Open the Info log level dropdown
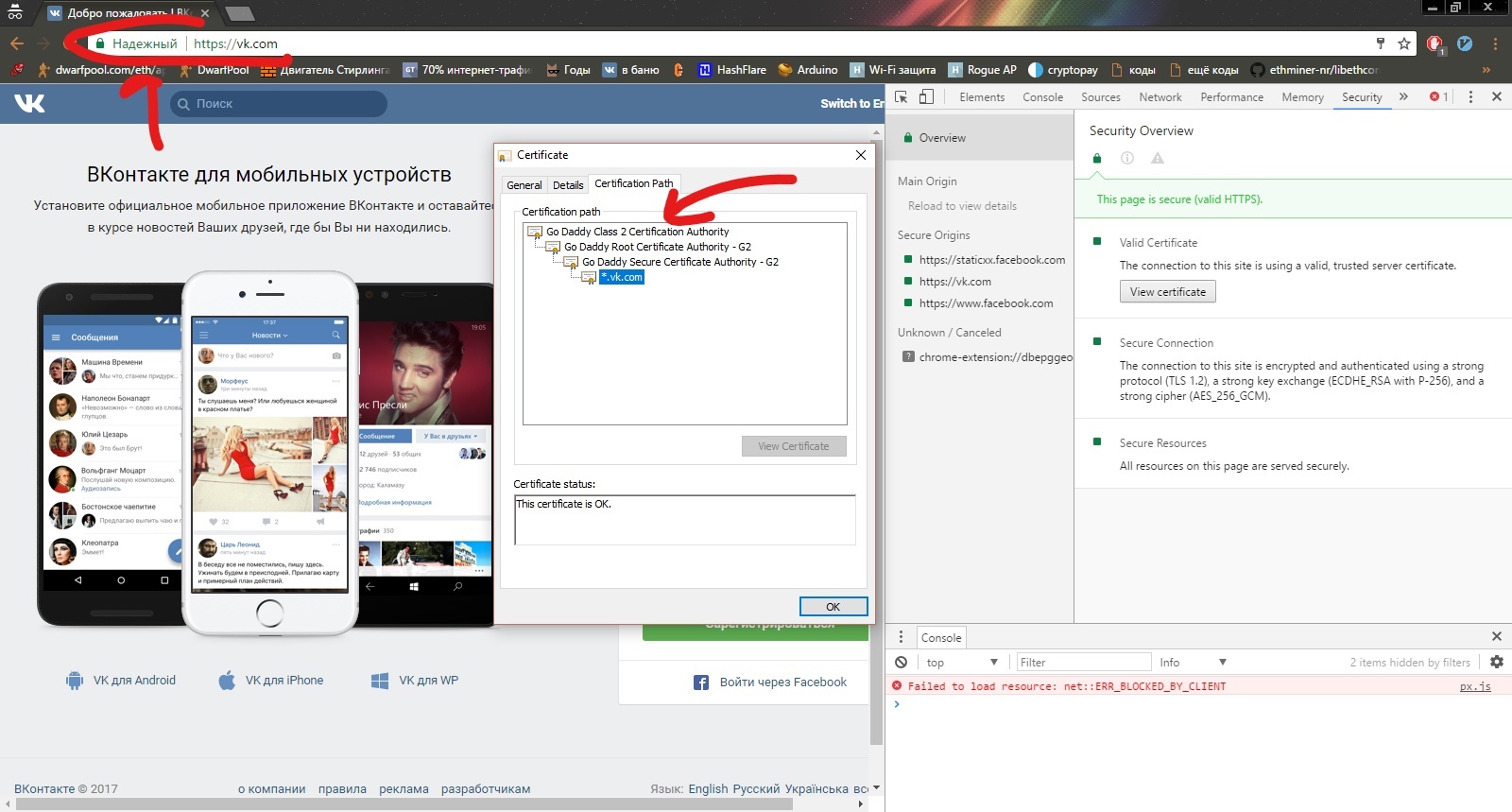 tap(1193, 663)
